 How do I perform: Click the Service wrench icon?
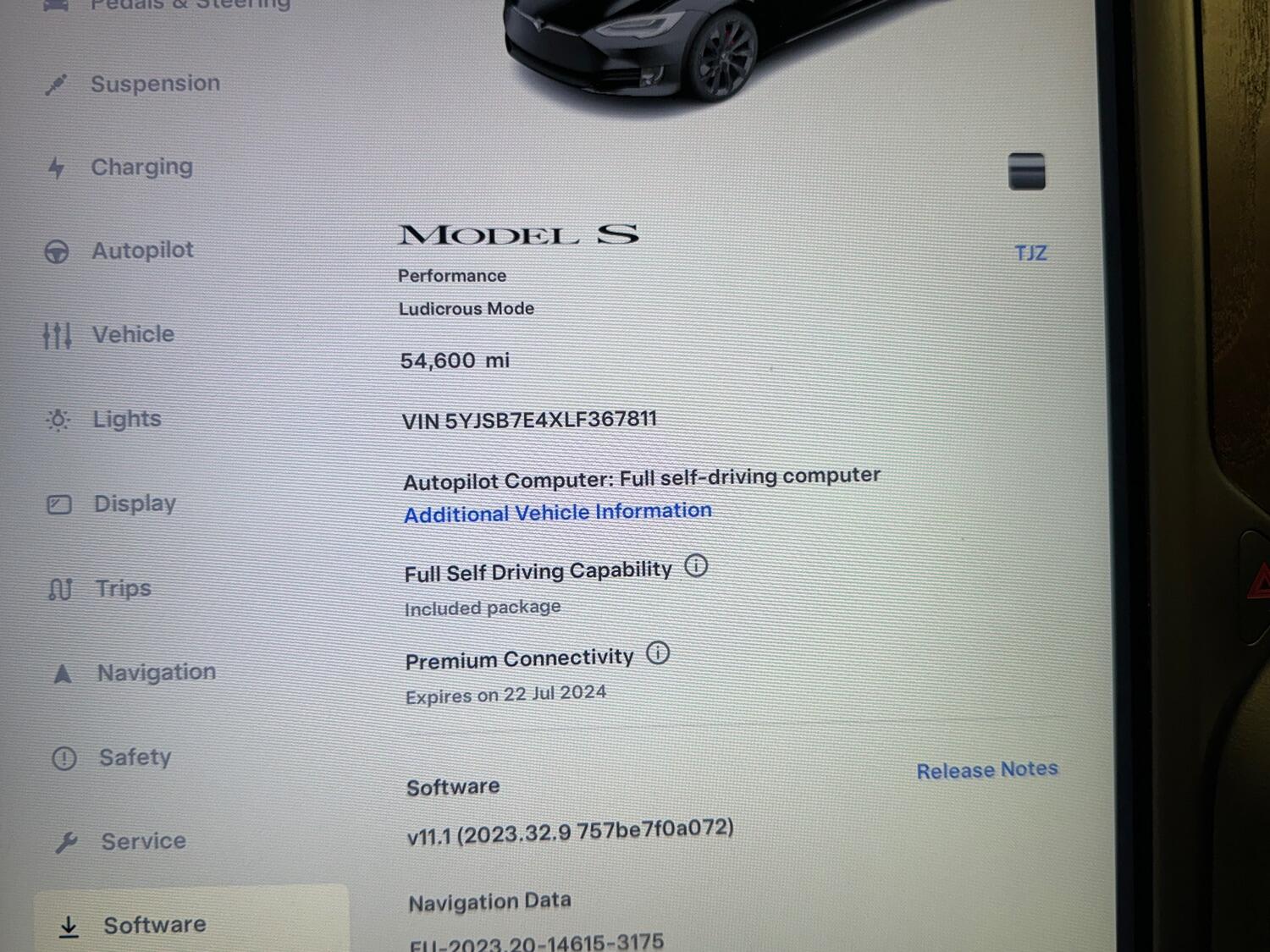pos(66,842)
